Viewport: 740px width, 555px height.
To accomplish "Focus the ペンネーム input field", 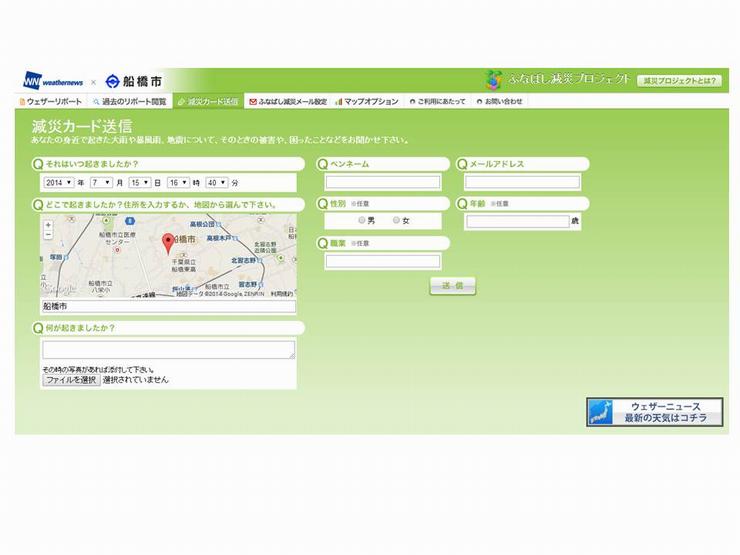I will pyautogui.click(x=382, y=183).
